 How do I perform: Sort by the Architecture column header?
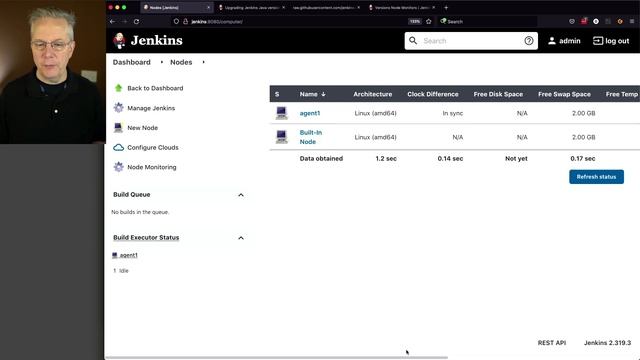[373, 94]
